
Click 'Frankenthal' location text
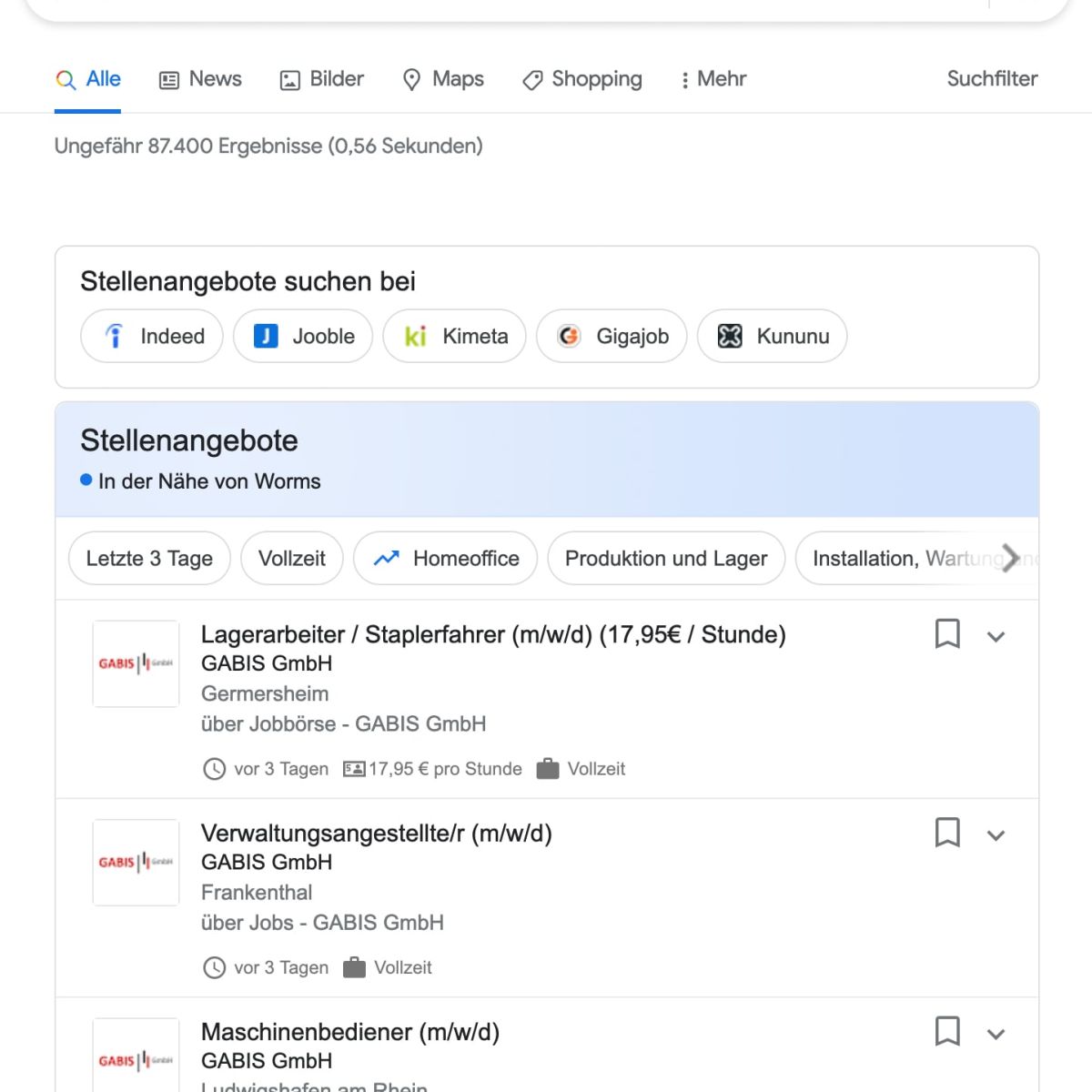257,893
